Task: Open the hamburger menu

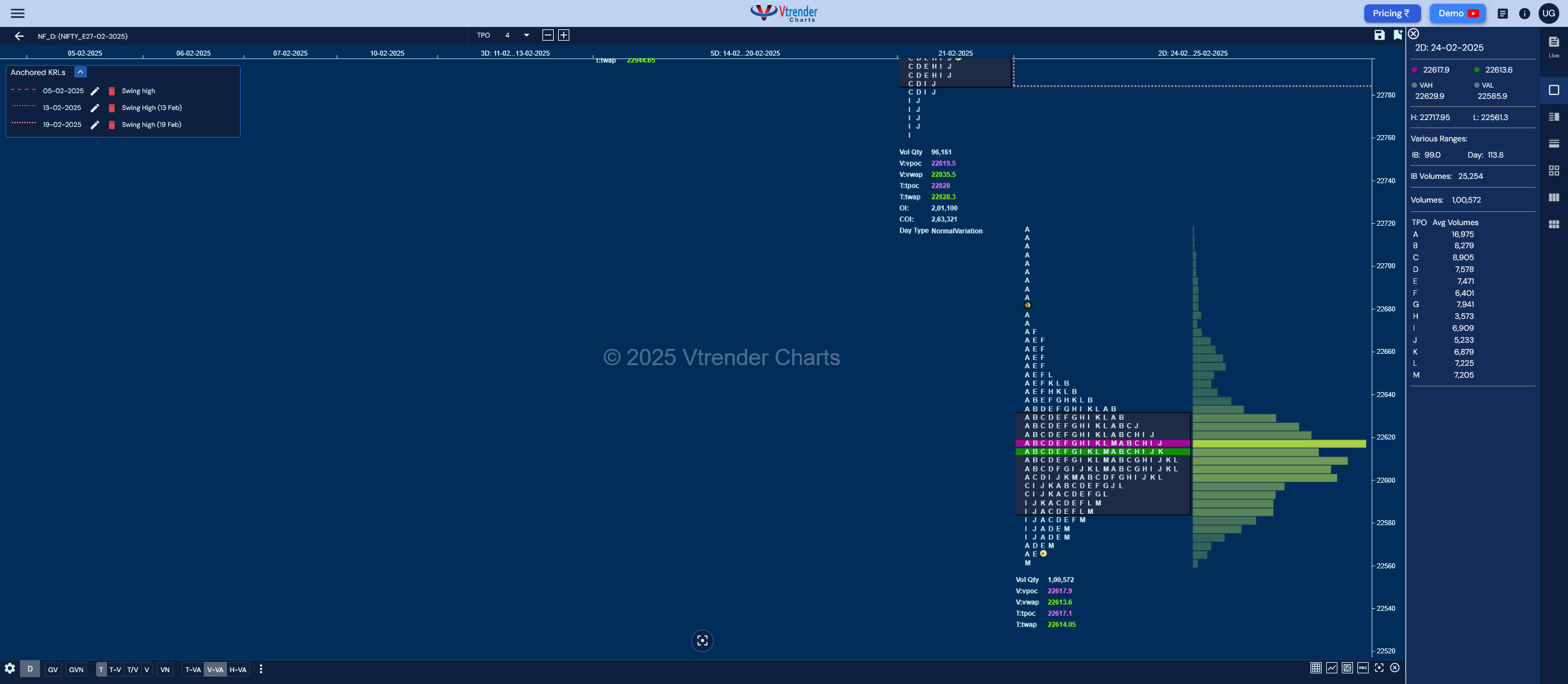Action: pyautogui.click(x=17, y=13)
